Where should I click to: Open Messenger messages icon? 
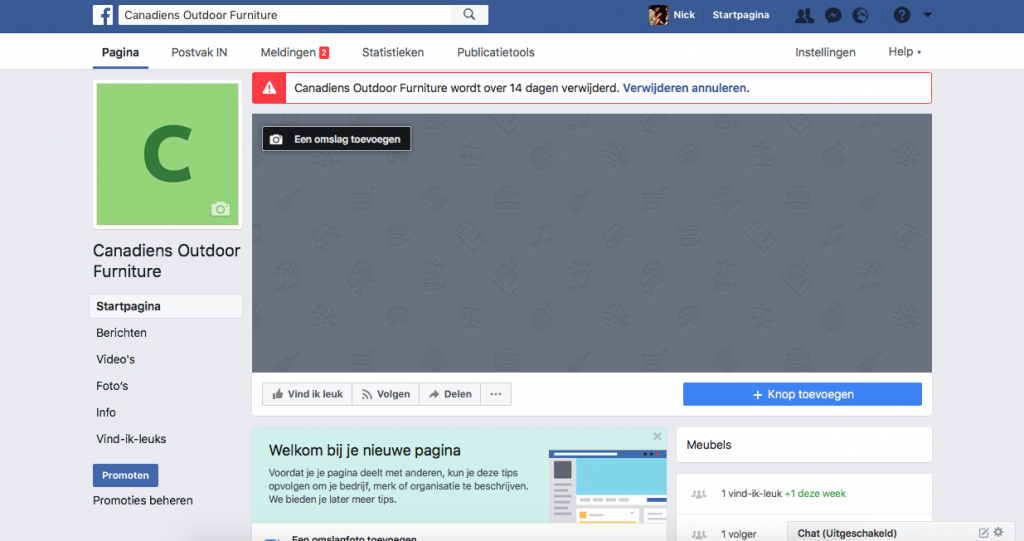[833, 15]
